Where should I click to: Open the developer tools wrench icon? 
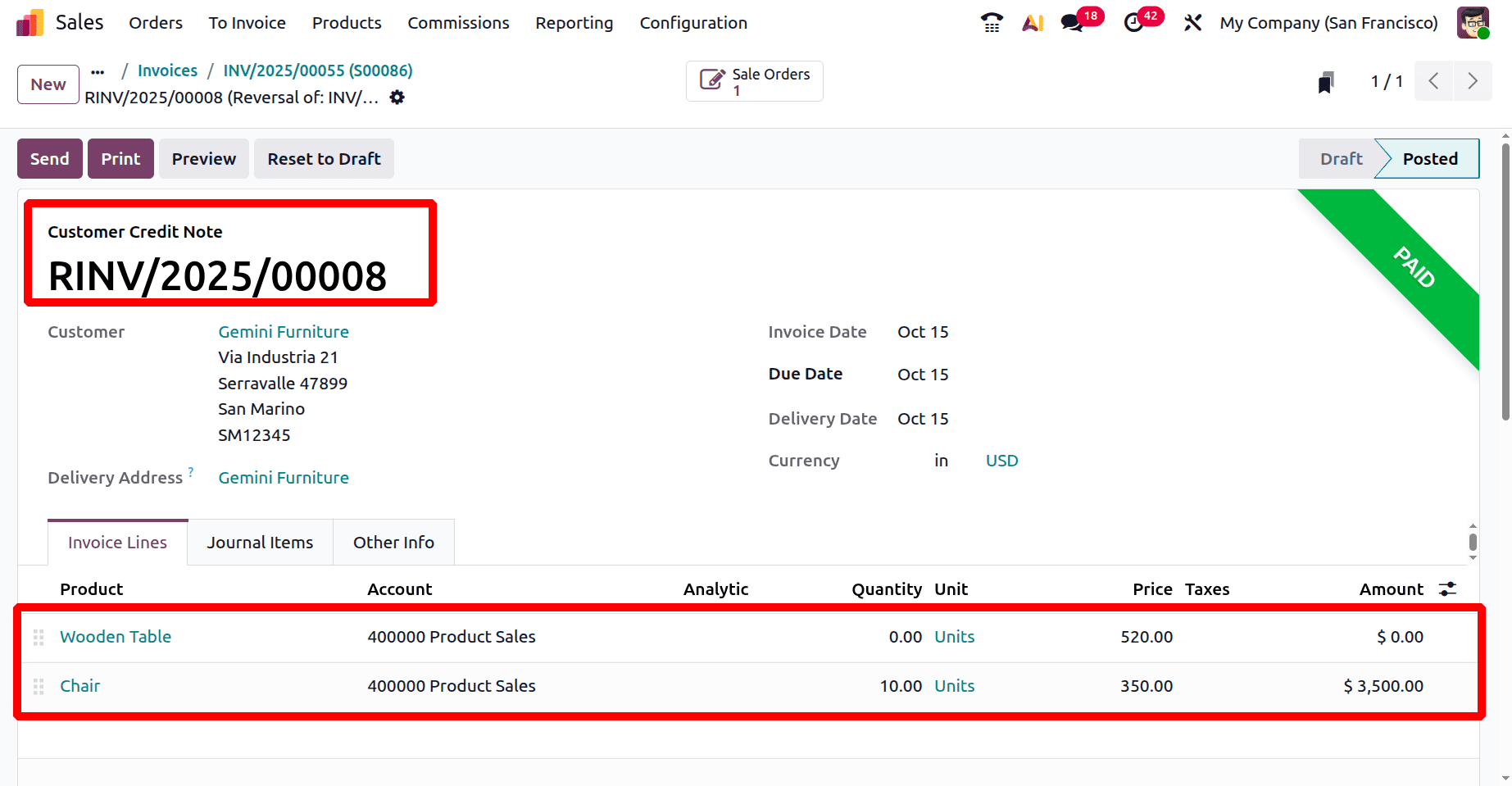[x=1192, y=22]
